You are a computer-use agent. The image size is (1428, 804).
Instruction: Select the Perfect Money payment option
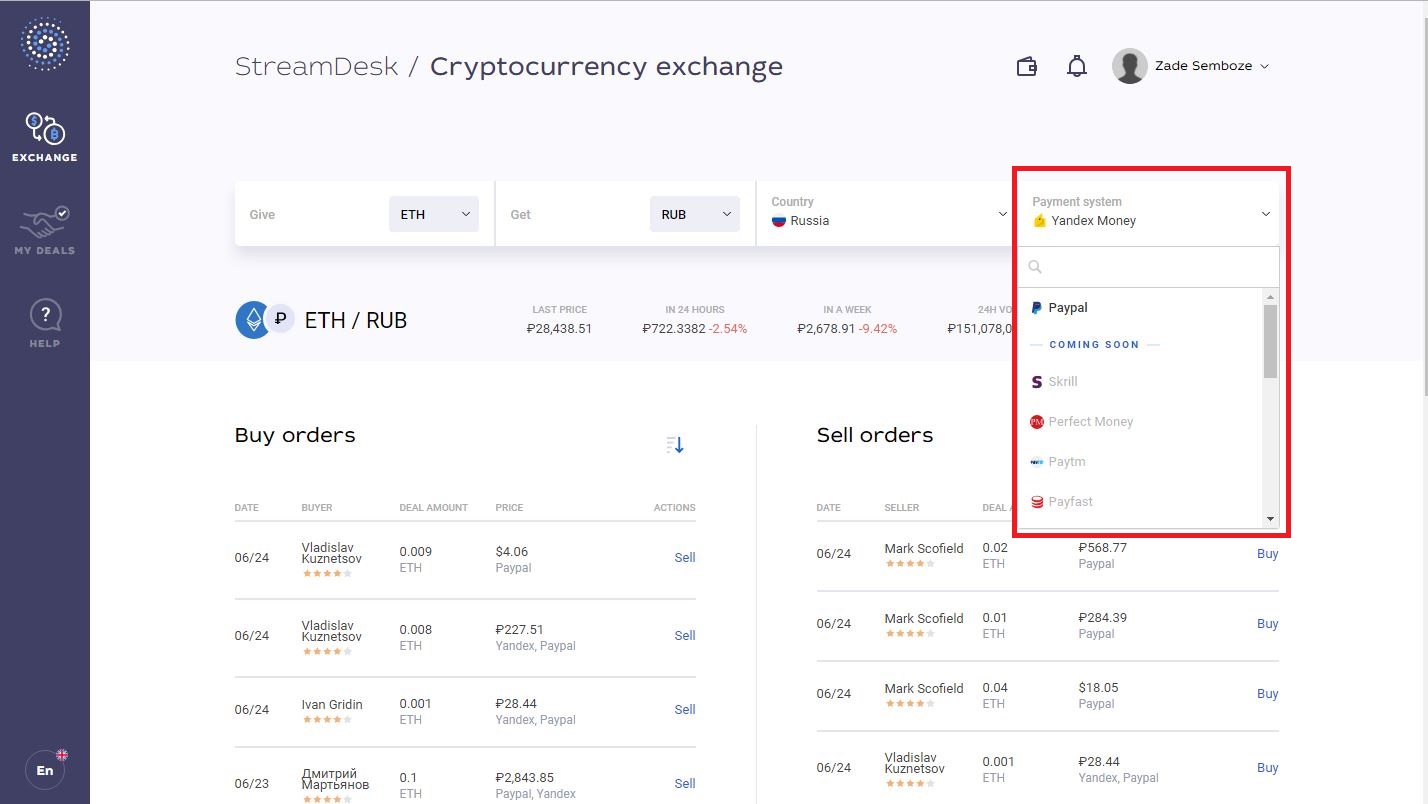[1141, 422]
